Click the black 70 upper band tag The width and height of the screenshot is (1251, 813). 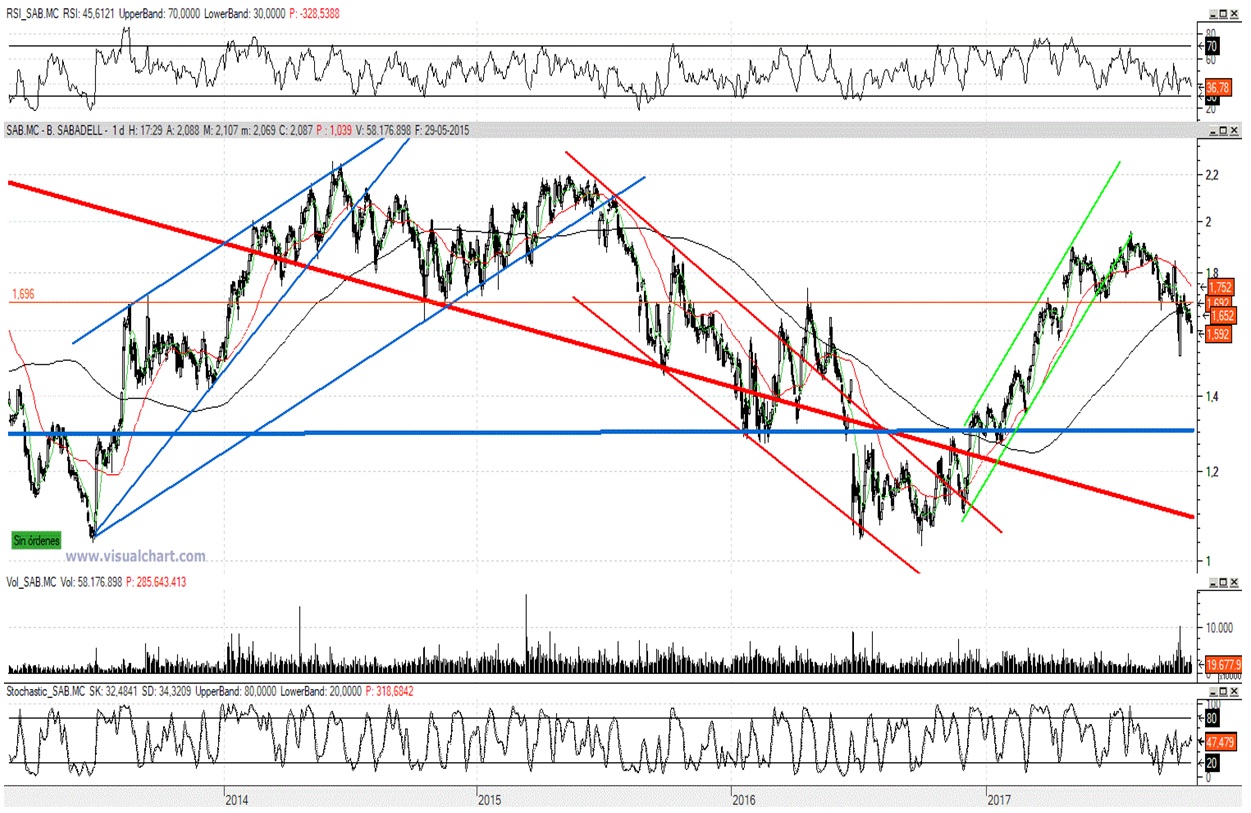1212,46
